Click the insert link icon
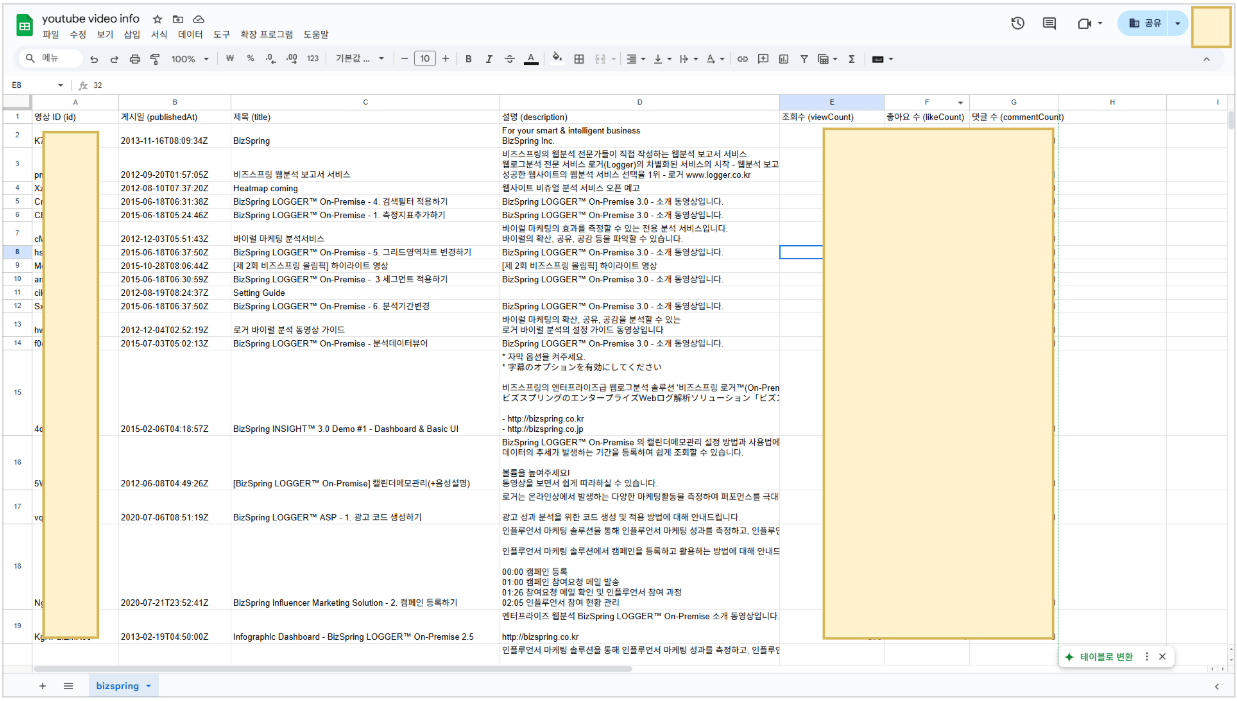The image size is (1237, 701). [742, 59]
